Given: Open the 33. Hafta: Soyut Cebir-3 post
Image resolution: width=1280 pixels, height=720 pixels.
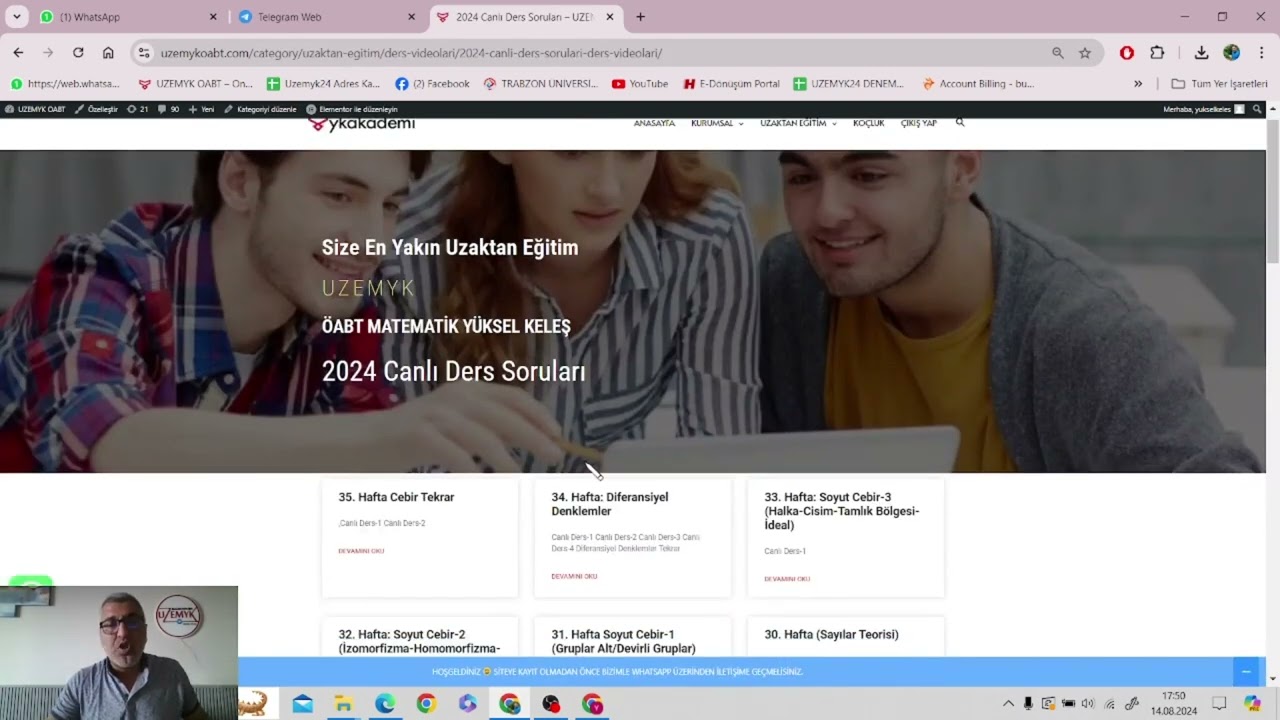Looking at the screenshot, I should pos(842,511).
